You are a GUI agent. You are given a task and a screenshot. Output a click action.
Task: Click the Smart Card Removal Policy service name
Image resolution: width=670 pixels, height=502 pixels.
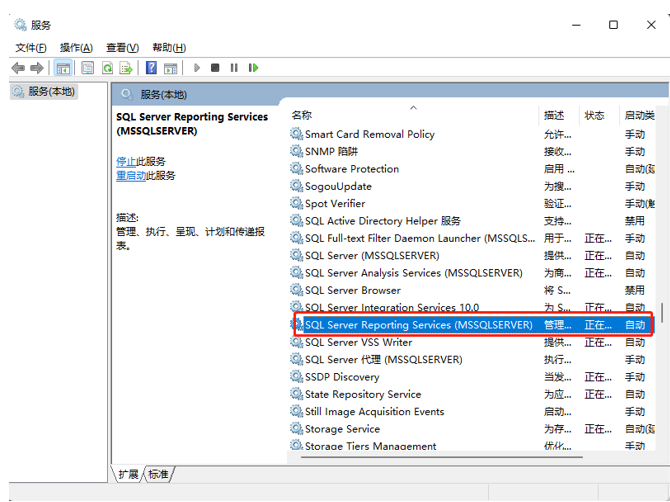tap(370, 134)
